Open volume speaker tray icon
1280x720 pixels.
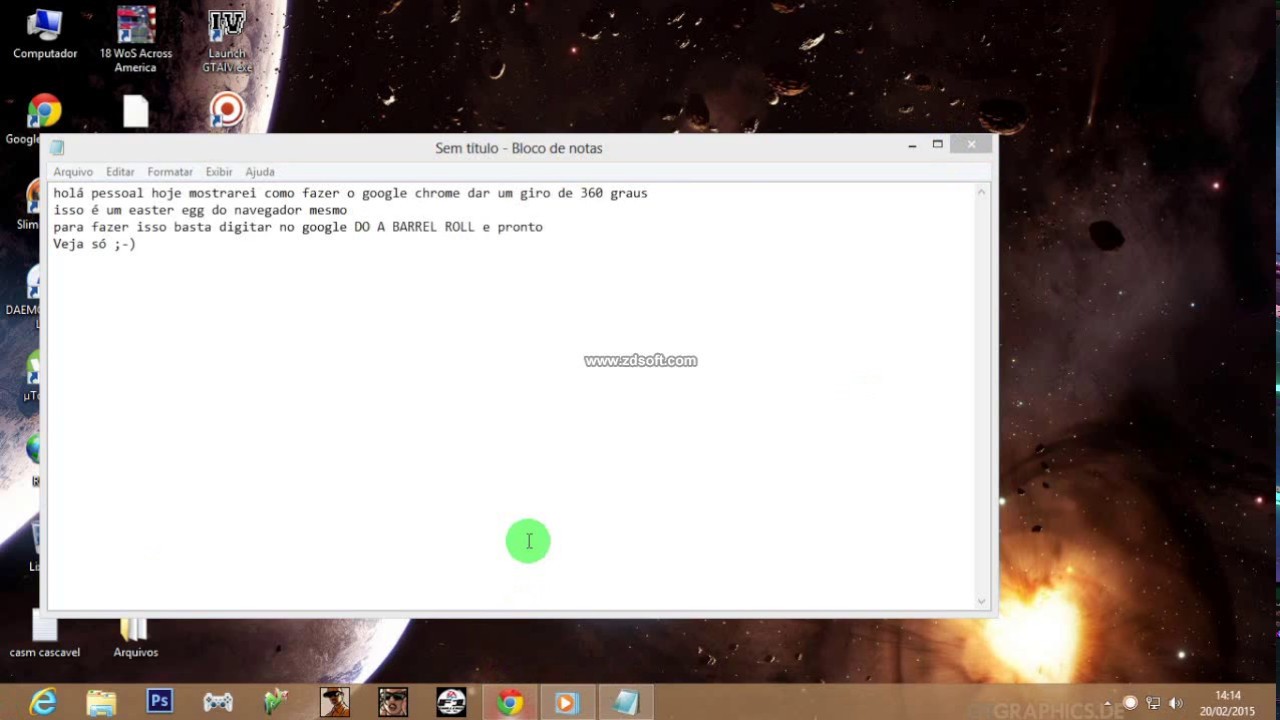(x=1176, y=703)
